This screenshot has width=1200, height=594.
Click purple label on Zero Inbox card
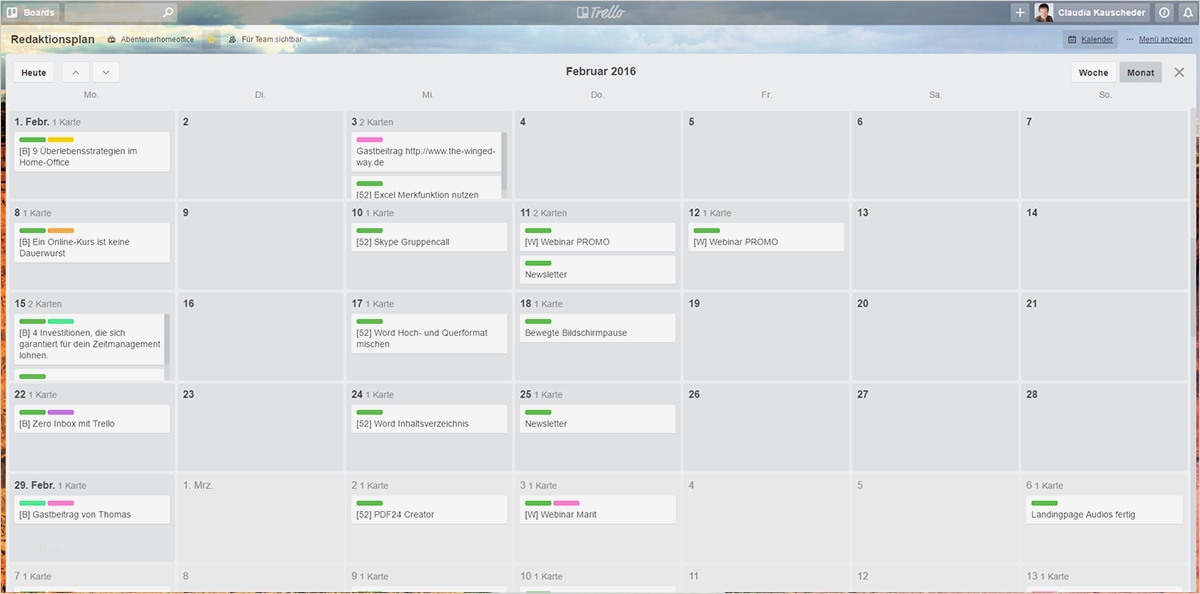pyautogui.click(x=61, y=412)
